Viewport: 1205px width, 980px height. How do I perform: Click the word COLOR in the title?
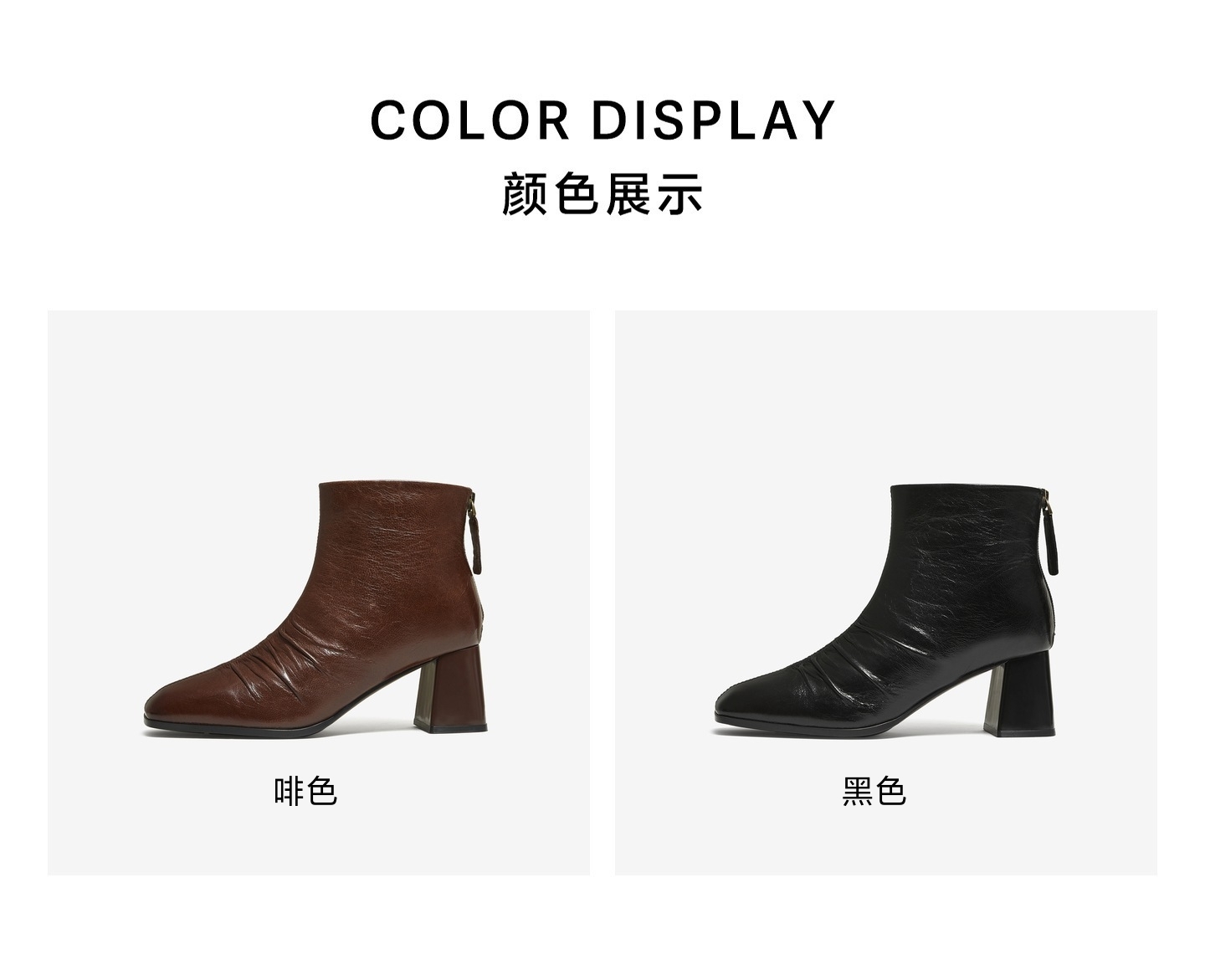470,121
